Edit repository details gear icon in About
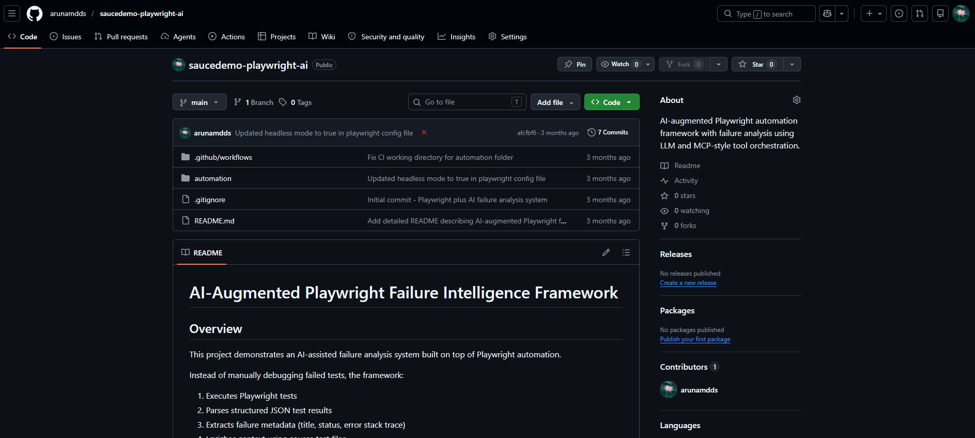 point(797,100)
